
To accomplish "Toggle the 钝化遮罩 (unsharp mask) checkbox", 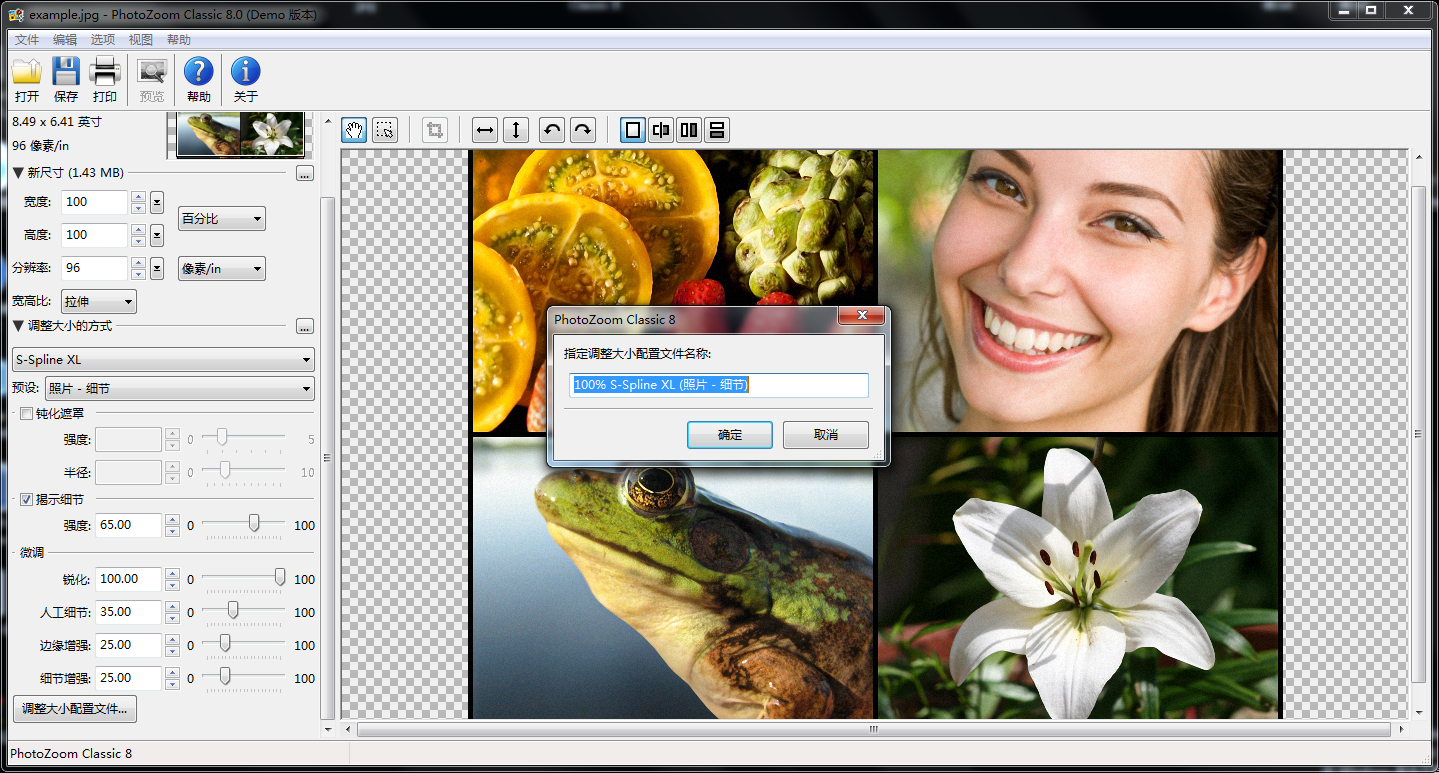I will pyautogui.click(x=26, y=413).
